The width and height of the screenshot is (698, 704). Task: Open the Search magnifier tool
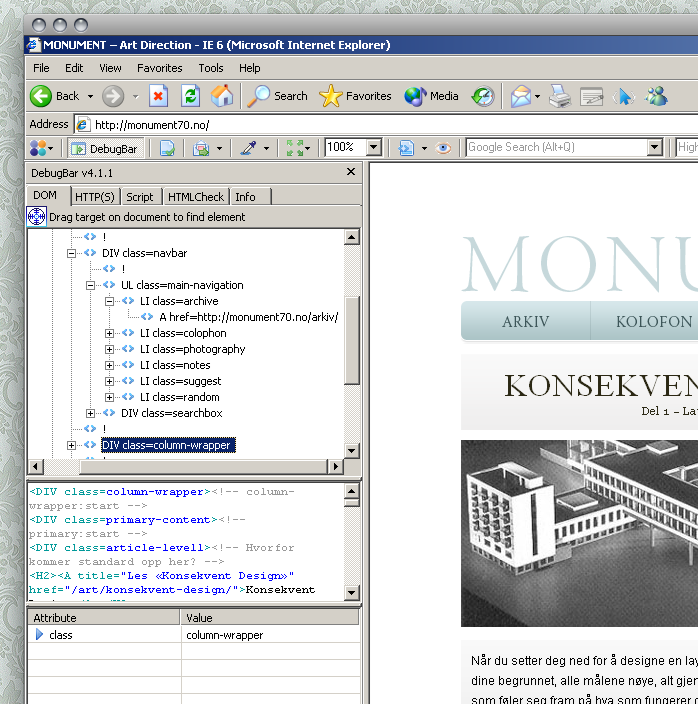[x=277, y=96]
